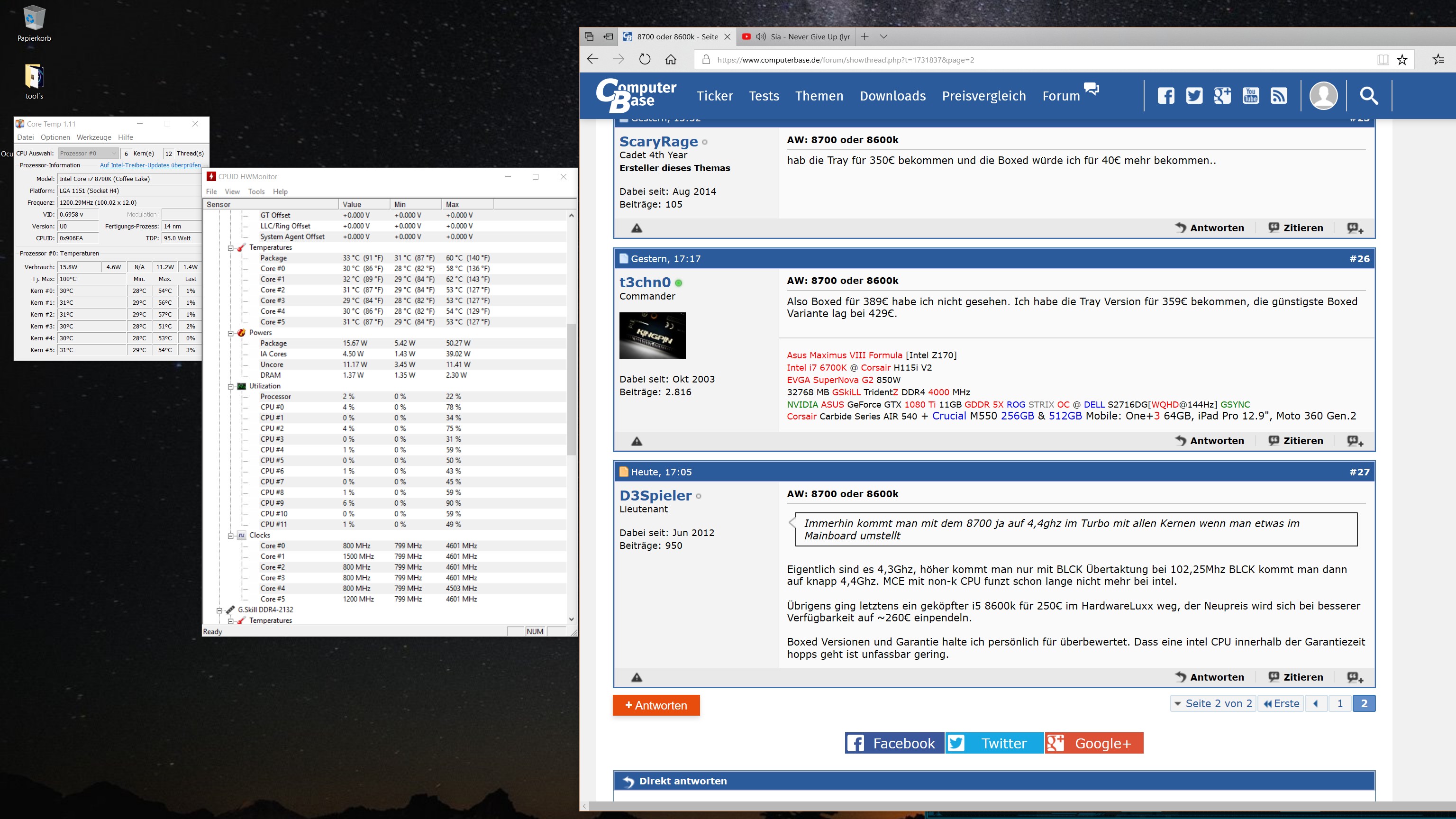Collapse the Clocks tree node
This screenshot has height=819, width=1456.
[231, 535]
